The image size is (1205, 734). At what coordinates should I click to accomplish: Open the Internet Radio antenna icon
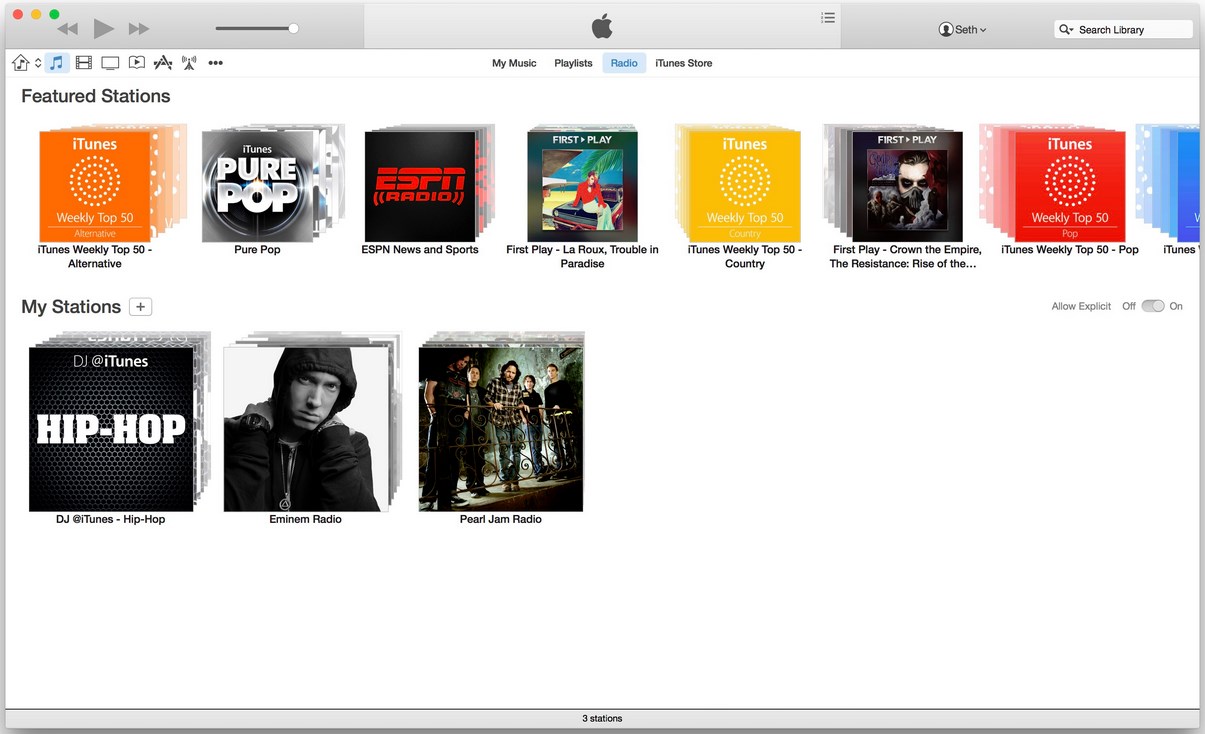[189, 63]
